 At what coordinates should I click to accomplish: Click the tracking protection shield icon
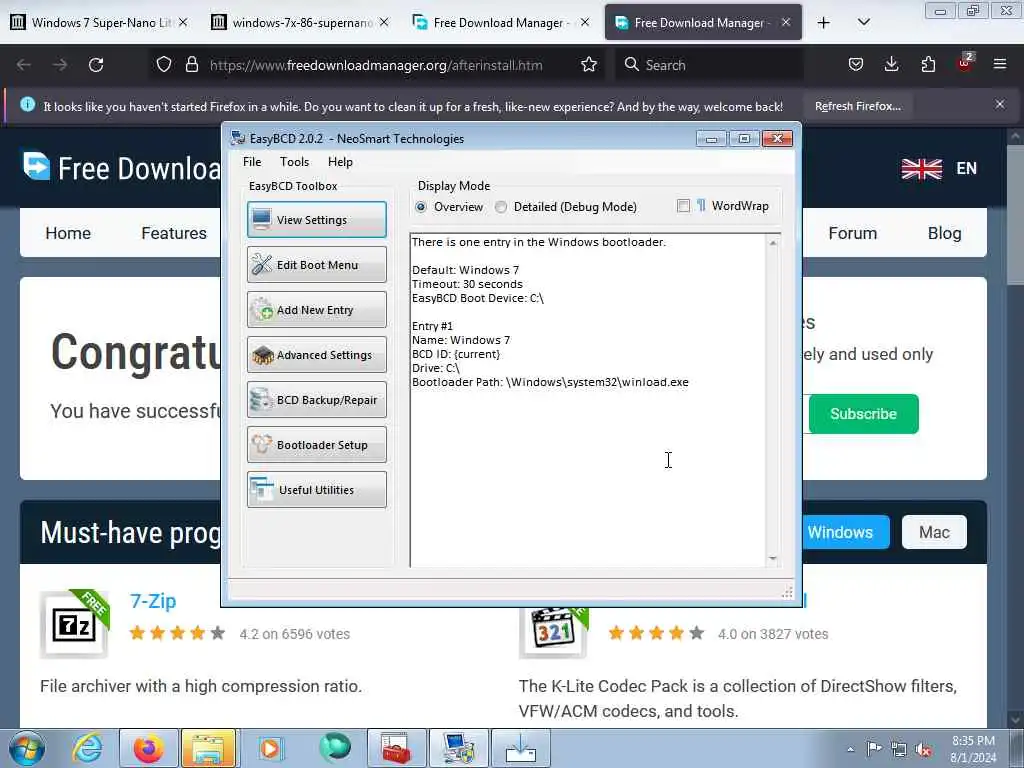[x=164, y=65]
